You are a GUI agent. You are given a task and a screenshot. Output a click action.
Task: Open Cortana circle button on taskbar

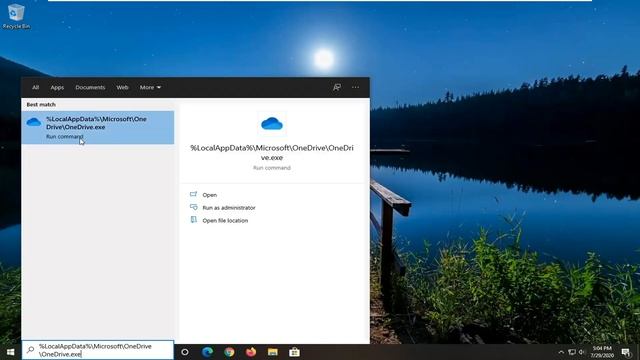coord(185,352)
